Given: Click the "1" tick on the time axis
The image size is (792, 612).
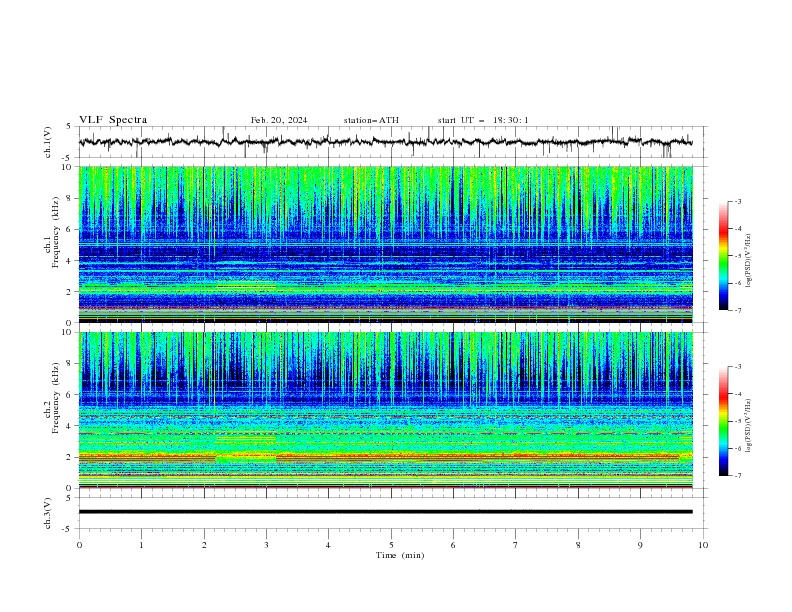Looking at the screenshot, I should click(141, 545).
